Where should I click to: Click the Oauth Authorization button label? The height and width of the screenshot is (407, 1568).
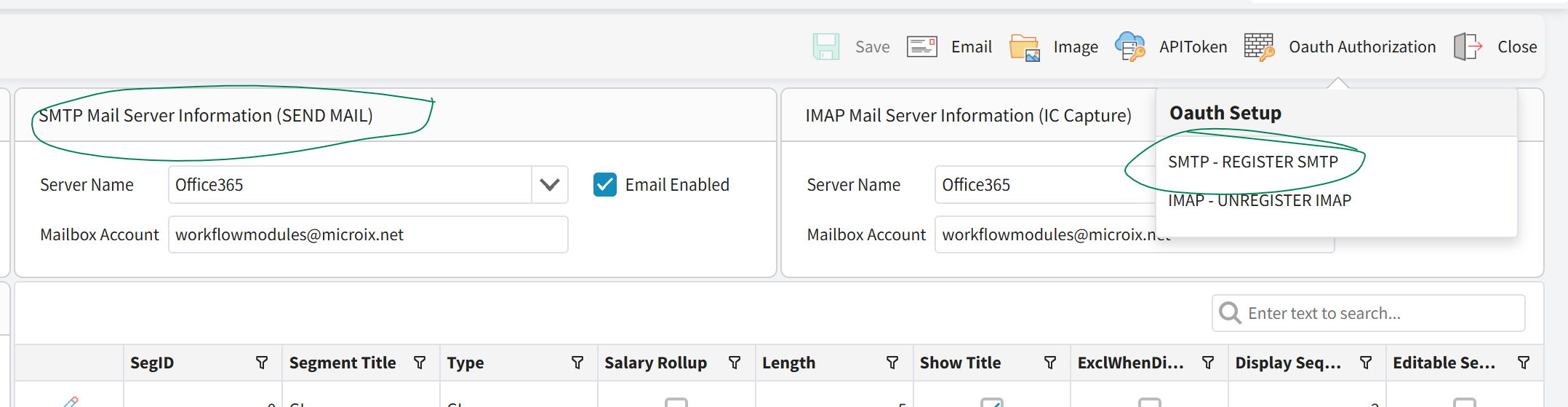click(x=1361, y=47)
